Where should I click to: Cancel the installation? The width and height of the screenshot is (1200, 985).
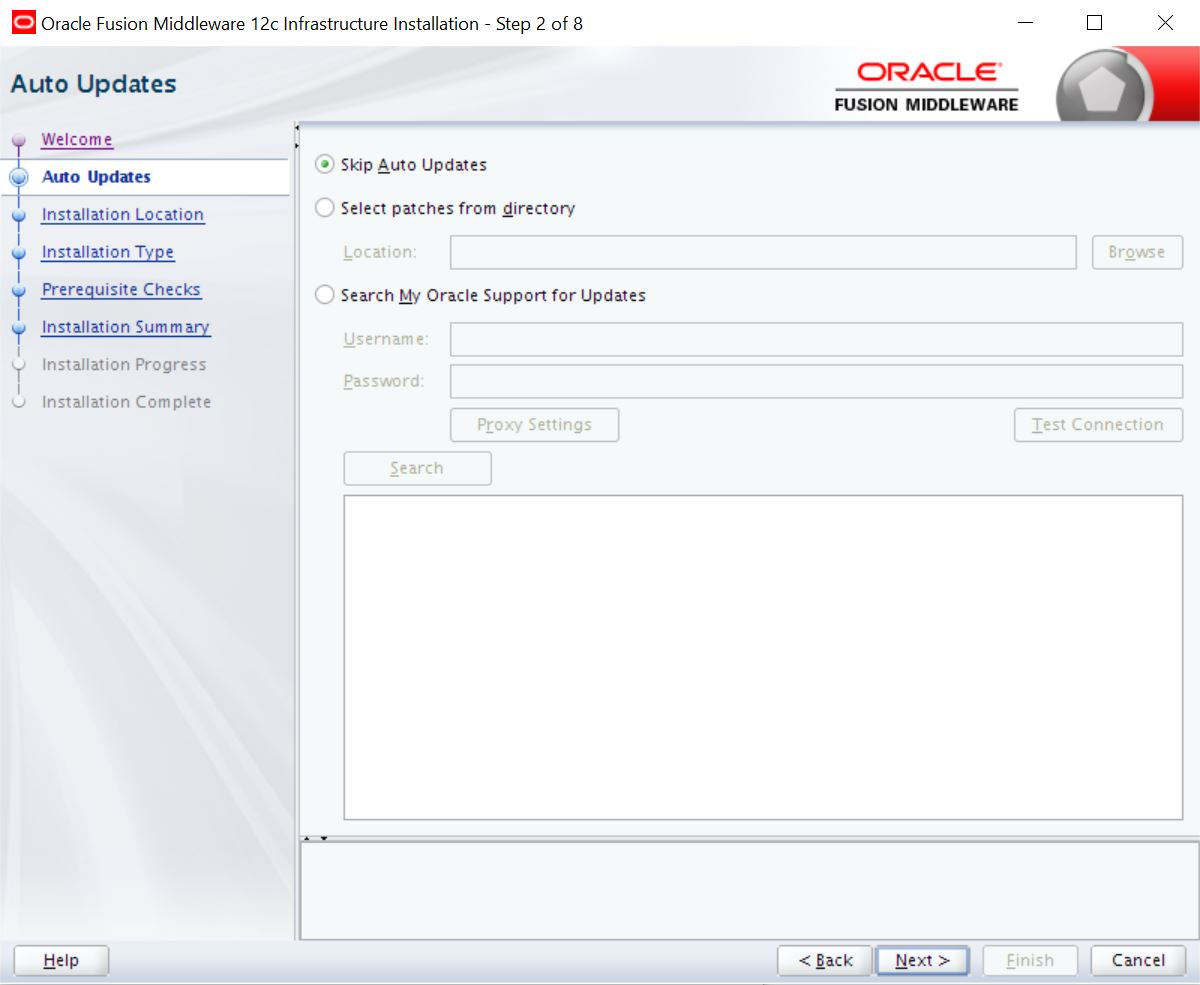point(1138,960)
